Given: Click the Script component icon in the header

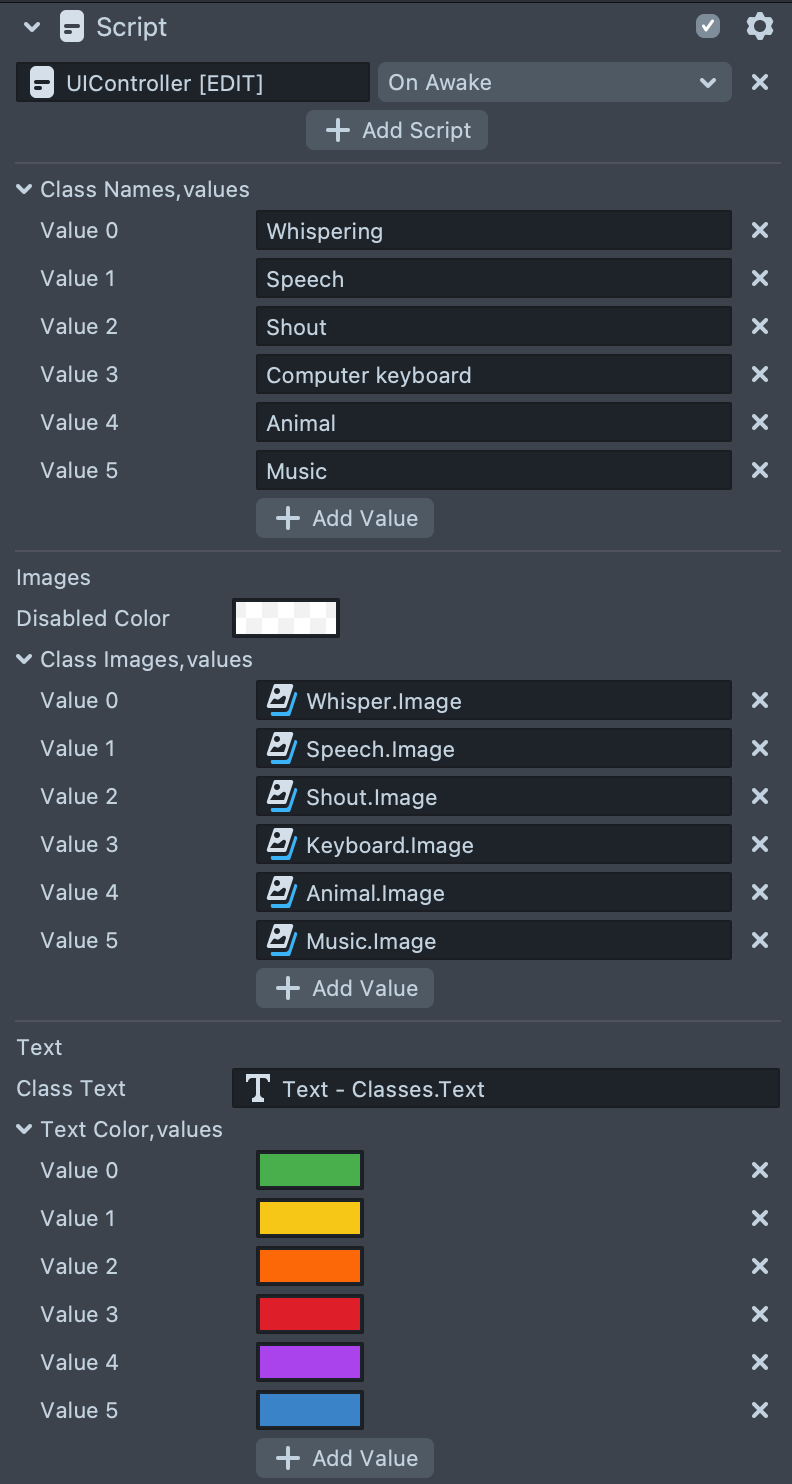Looking at the screenshot, I should click(70, 27).
